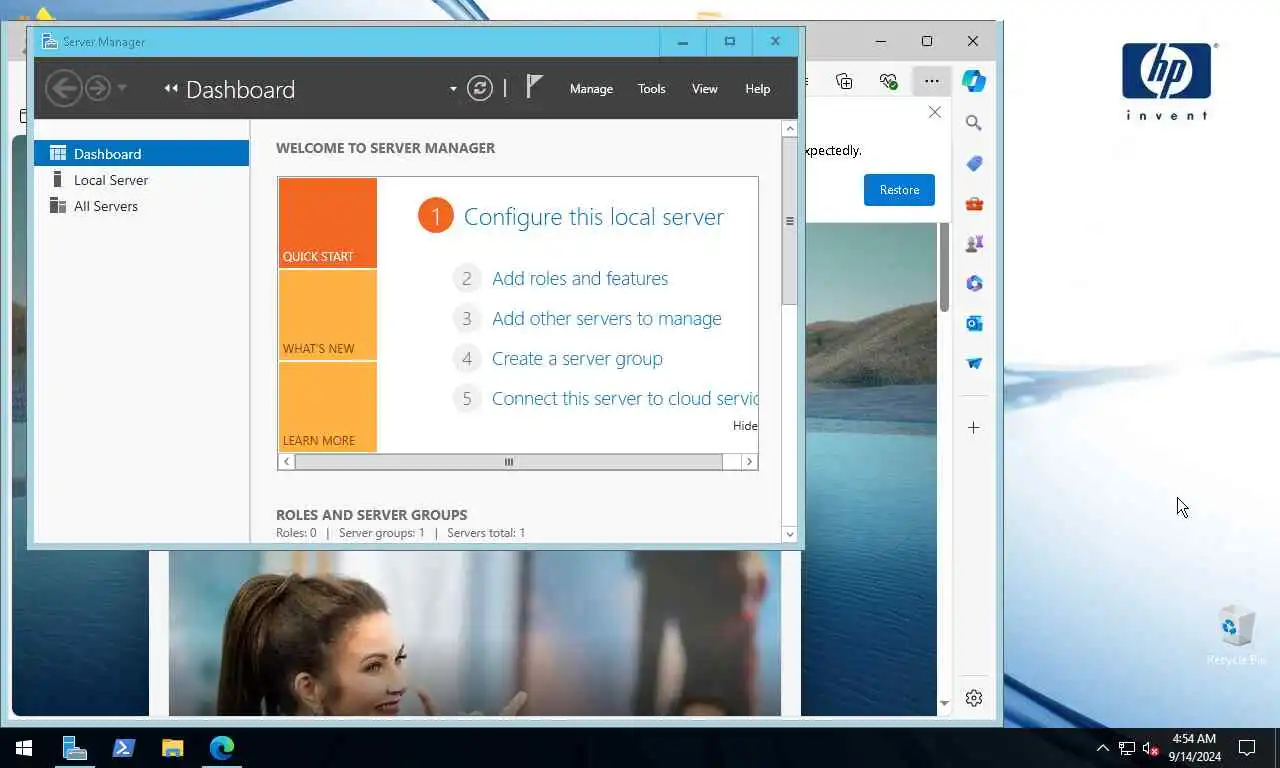
Task: Open PowerShell from the taskbar
Action: tap(123, 748)
